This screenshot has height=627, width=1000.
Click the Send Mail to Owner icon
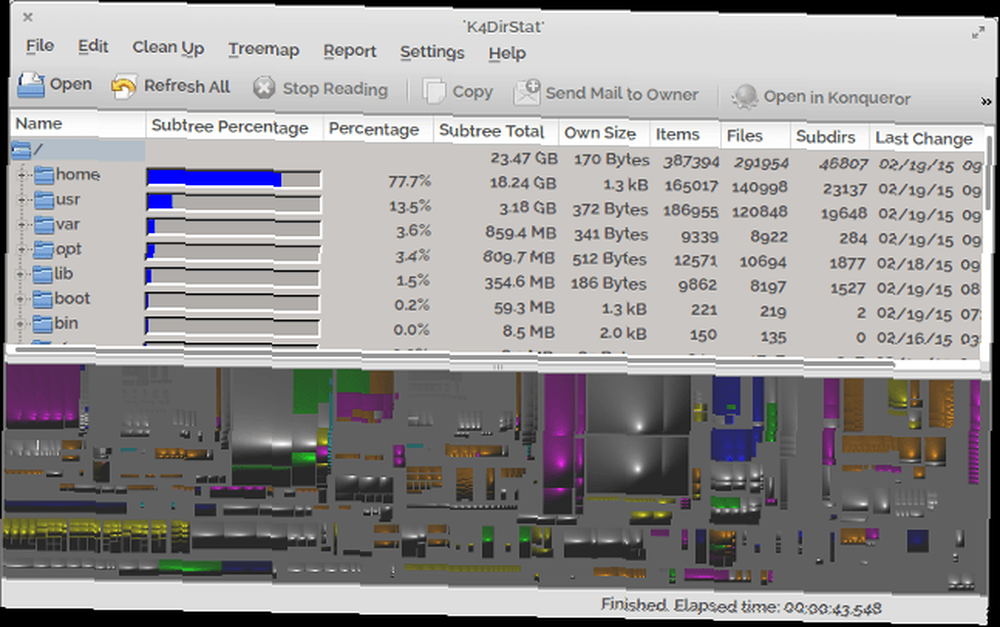[x=527, y=93]
